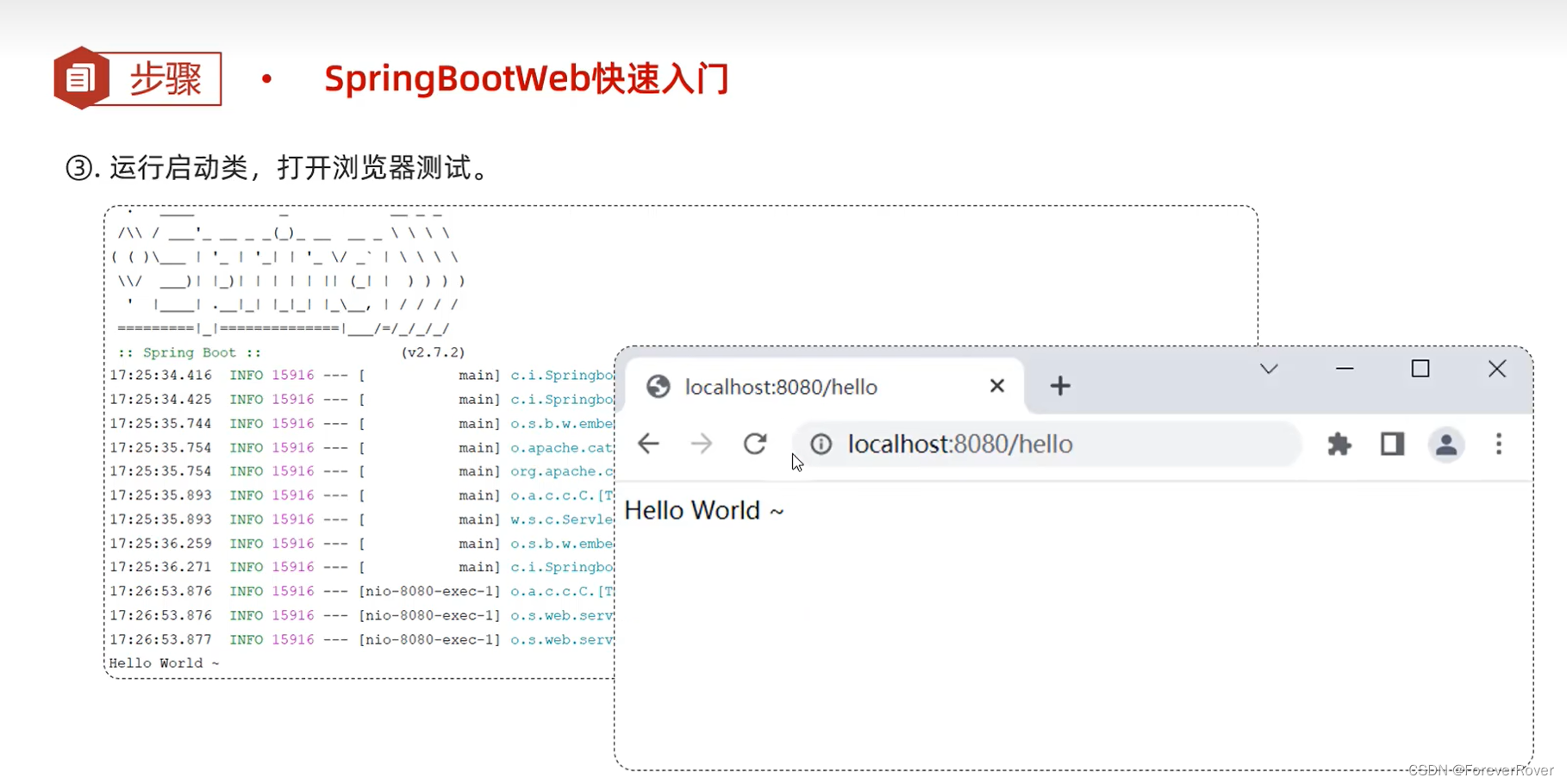Click the log timestamp 17:25:34.416
This screenshot has width=1567, height=784.
pos(160,376)
